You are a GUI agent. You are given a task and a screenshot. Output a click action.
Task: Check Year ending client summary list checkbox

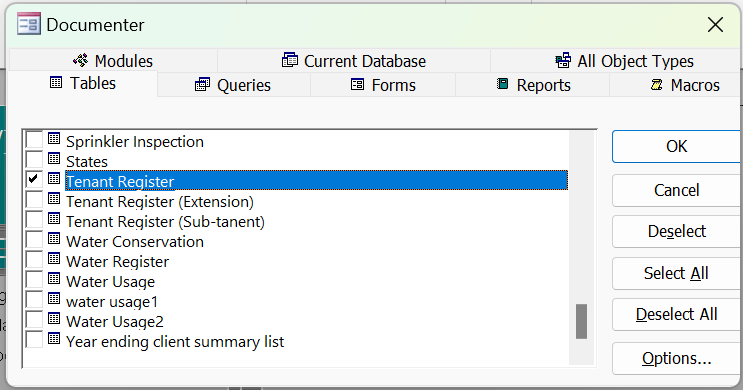coord(34,340)
